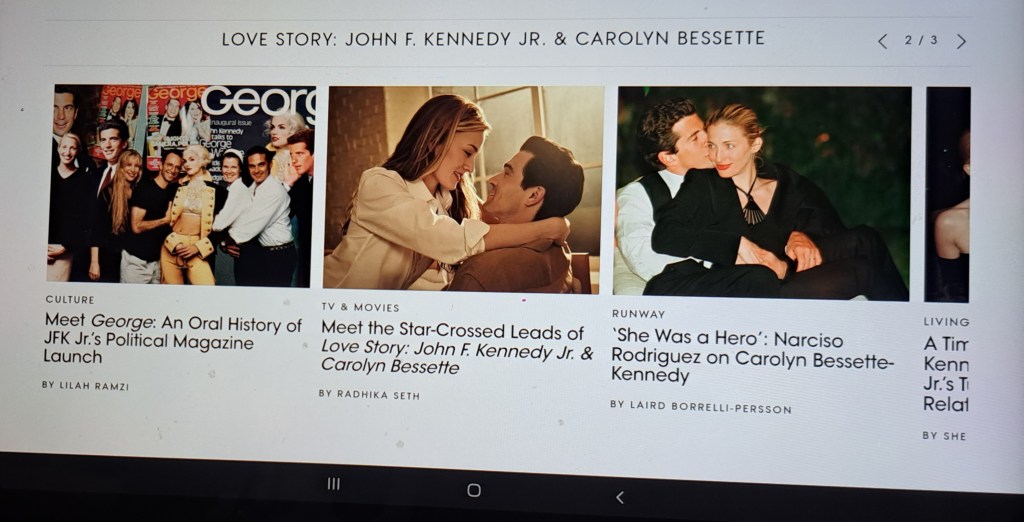Select the Culture category label
Screen dimensions: 1024x522
(70, 300)
